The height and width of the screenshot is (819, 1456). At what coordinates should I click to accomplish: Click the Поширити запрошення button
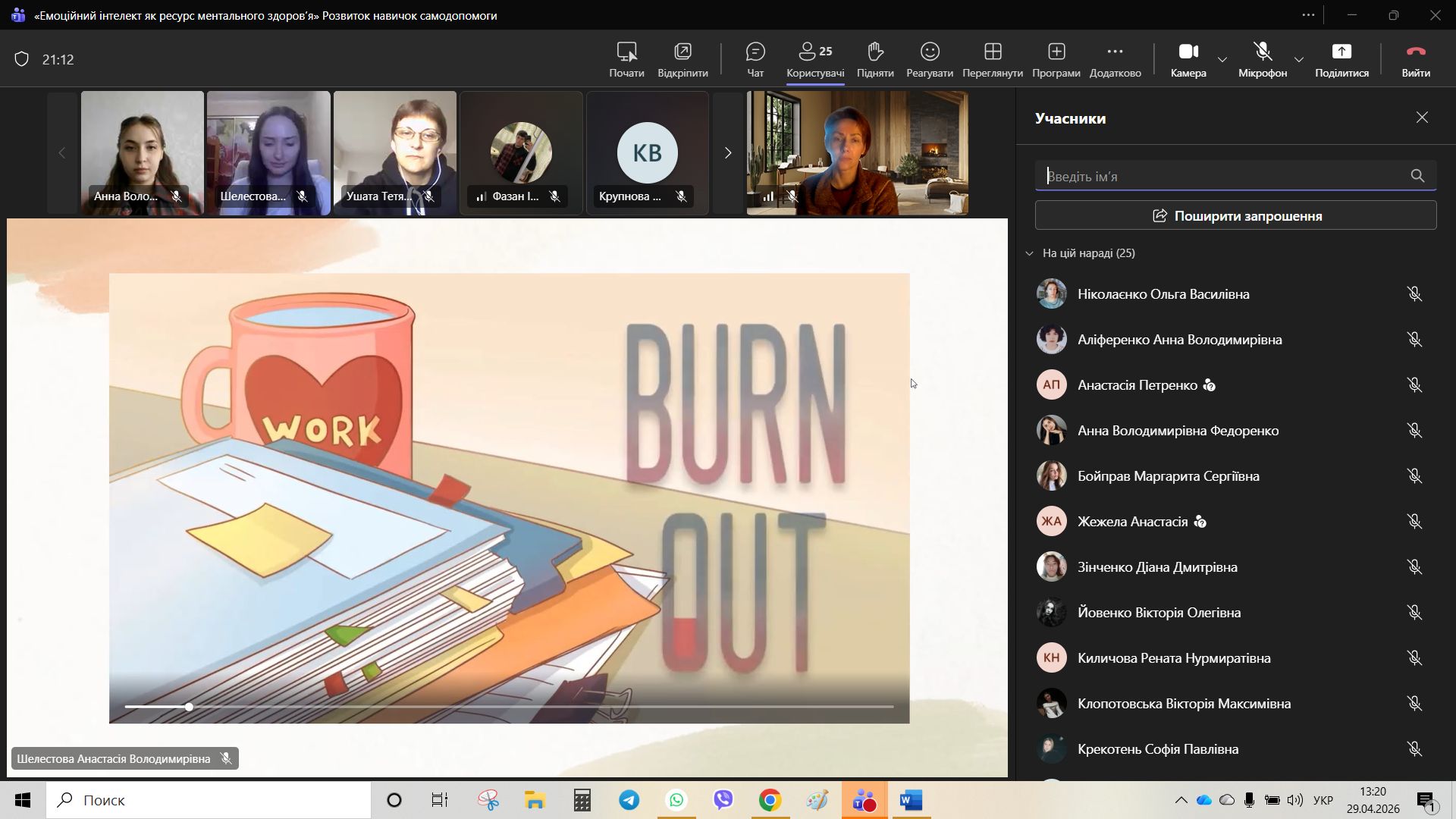click(x=1235, y=216)
